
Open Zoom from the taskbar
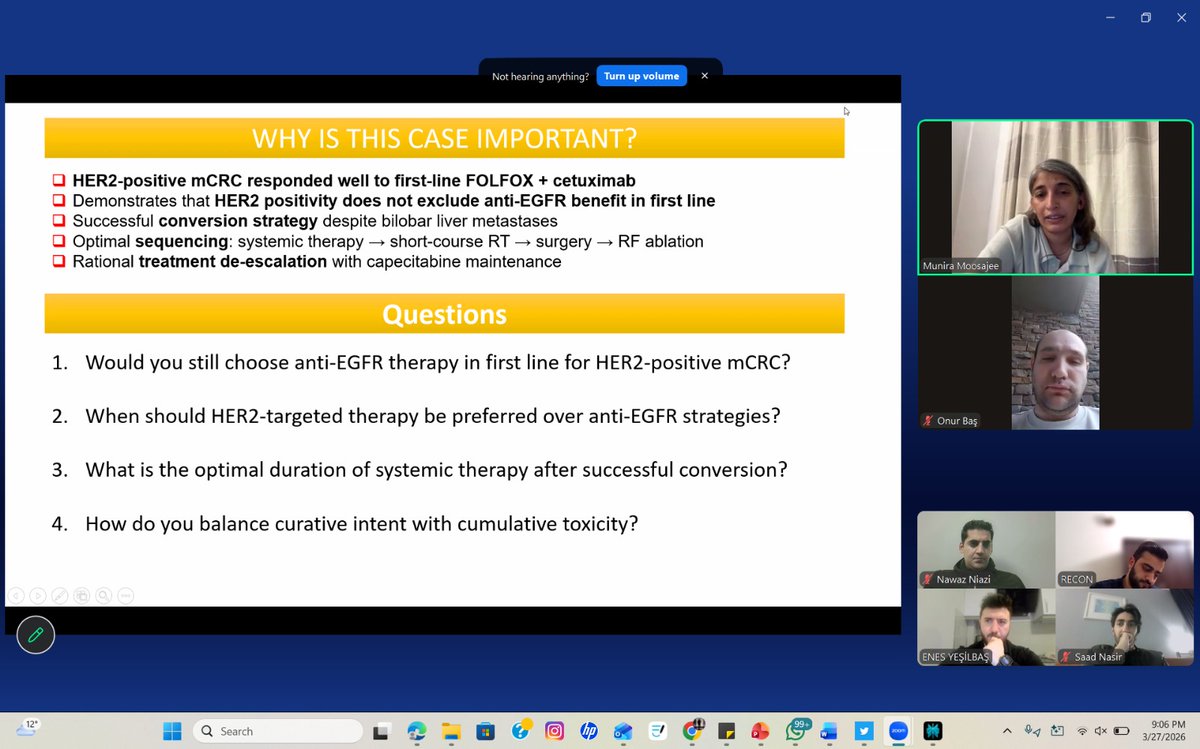pyautogui.click(x=898, y=731)
